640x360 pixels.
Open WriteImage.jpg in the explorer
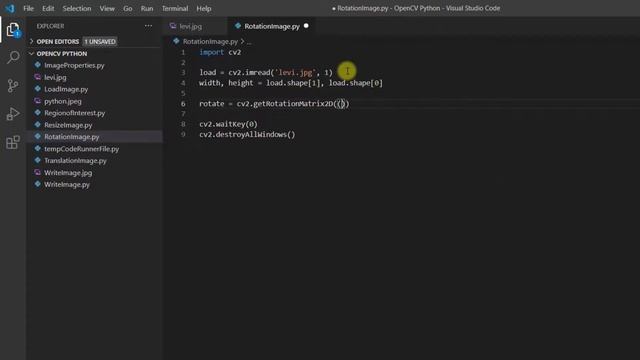click(x=68, y=173)
